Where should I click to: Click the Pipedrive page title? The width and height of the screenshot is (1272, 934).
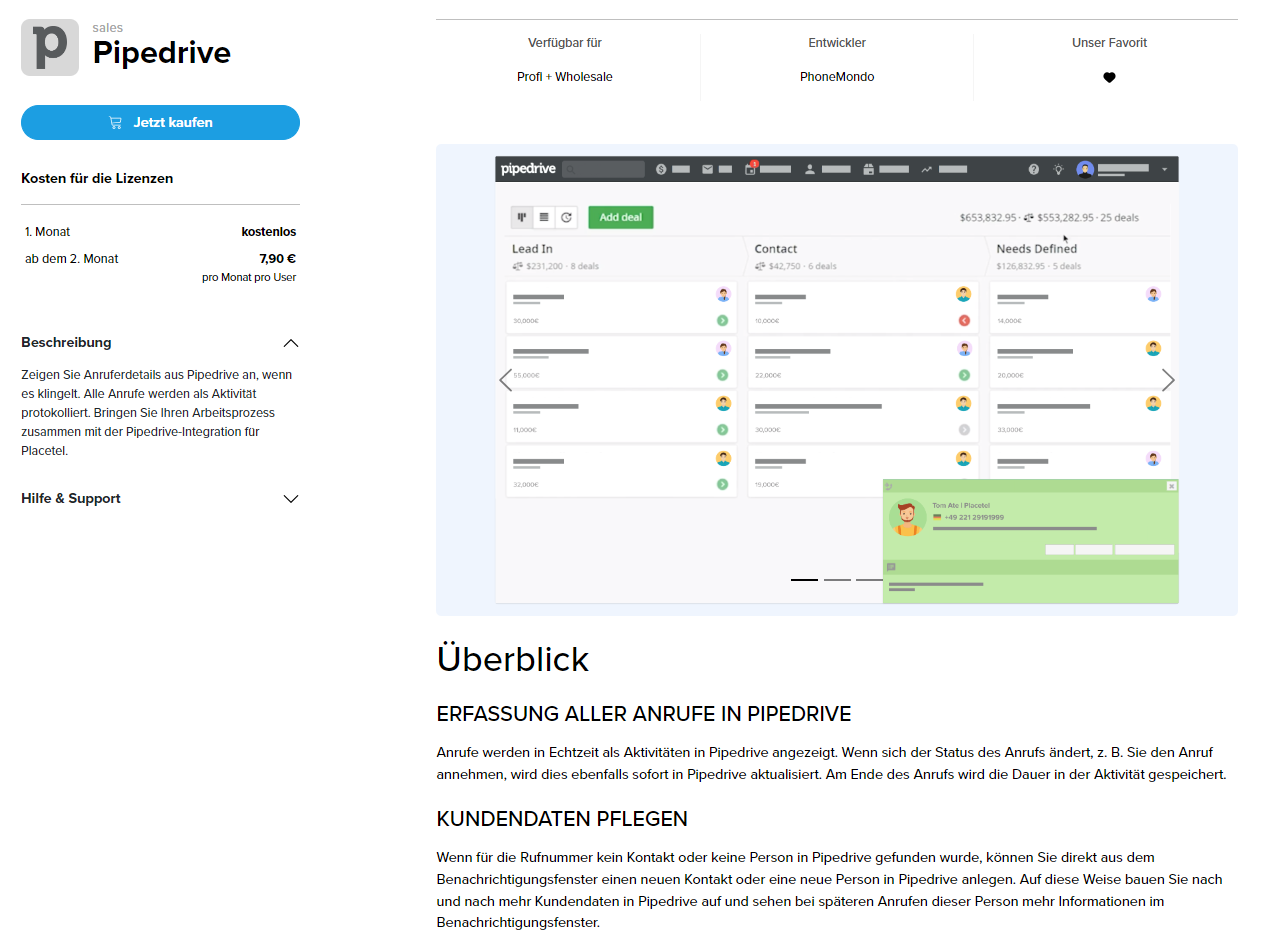162,53
